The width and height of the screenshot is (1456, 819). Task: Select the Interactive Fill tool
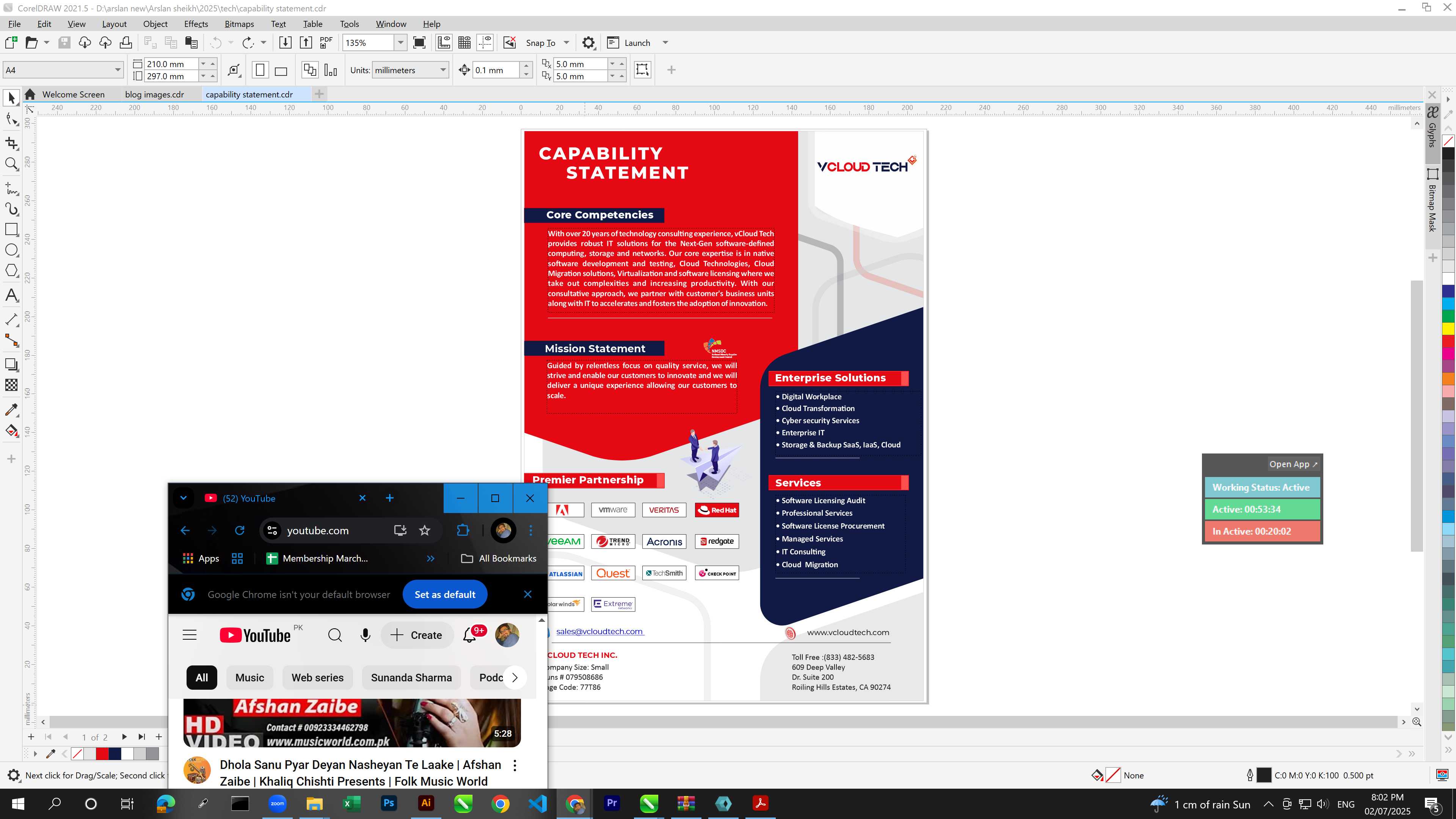point(11,431)
